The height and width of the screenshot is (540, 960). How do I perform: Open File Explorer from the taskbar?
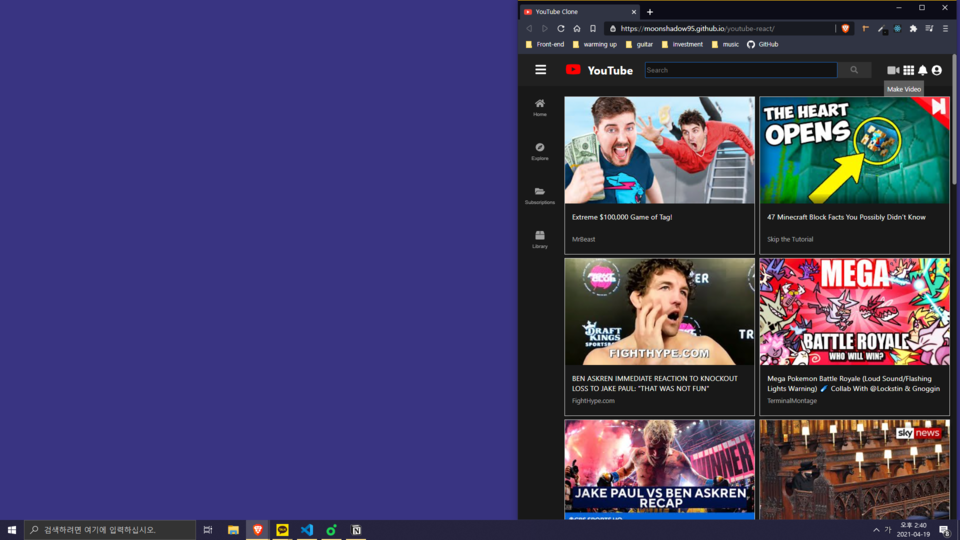(233, 530)
